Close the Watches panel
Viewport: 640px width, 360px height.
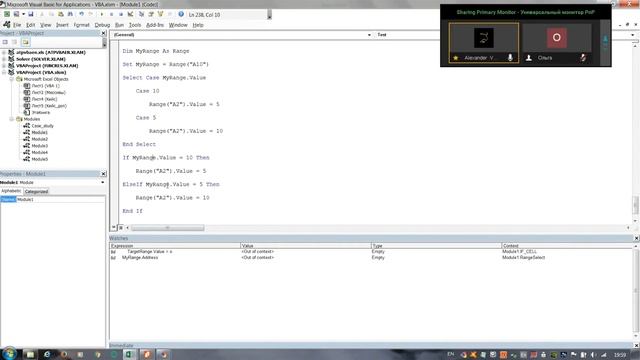[636, 238]
